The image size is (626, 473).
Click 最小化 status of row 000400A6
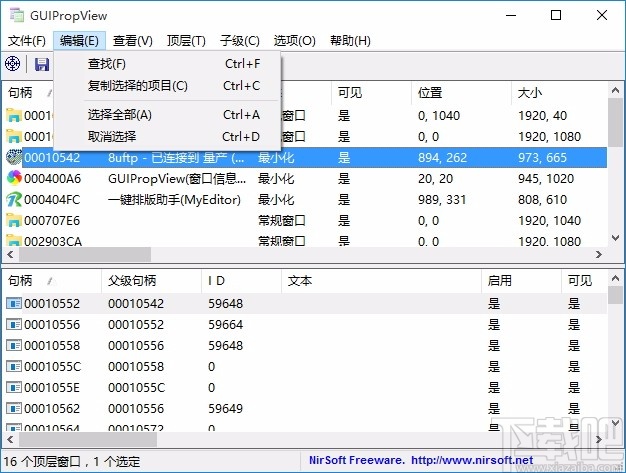(276, 178)
